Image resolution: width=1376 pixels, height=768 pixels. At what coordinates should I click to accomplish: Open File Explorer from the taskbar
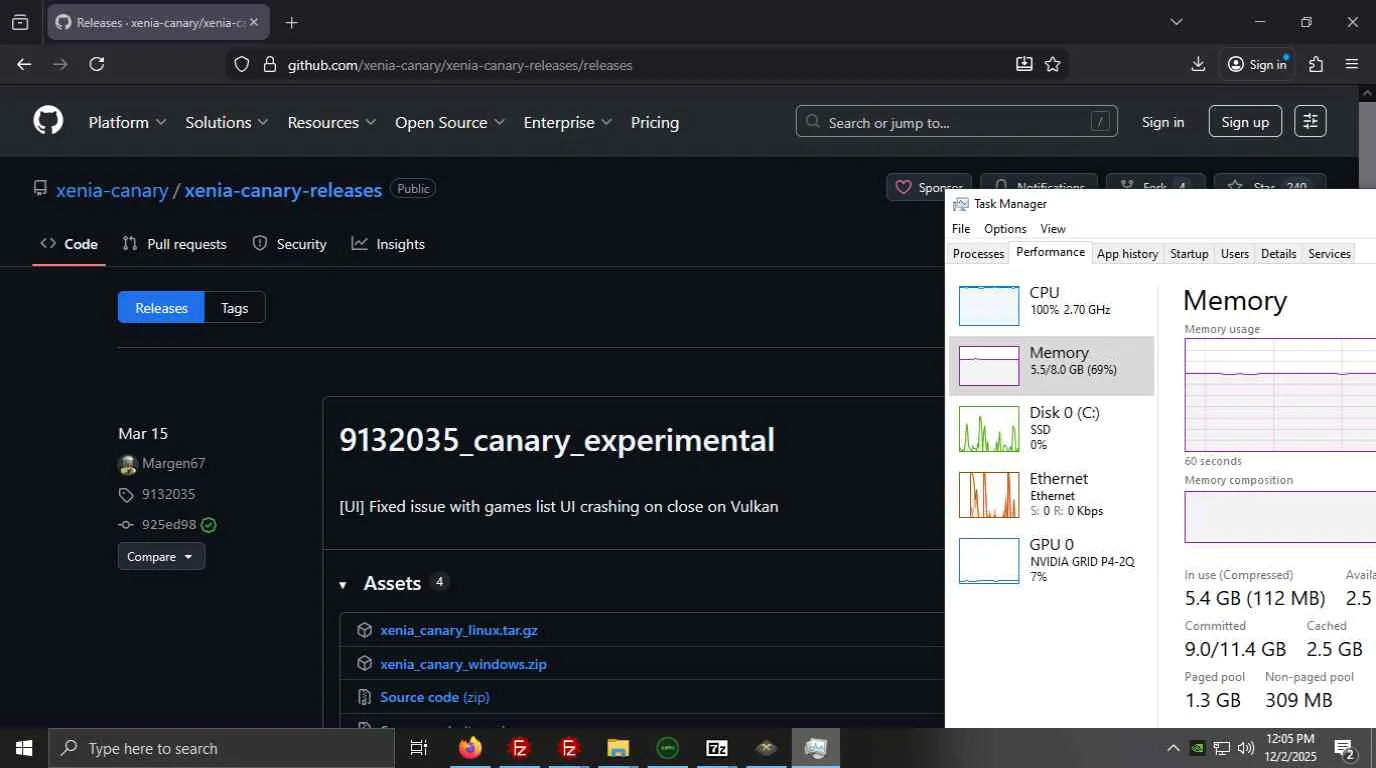click(618, 748)
